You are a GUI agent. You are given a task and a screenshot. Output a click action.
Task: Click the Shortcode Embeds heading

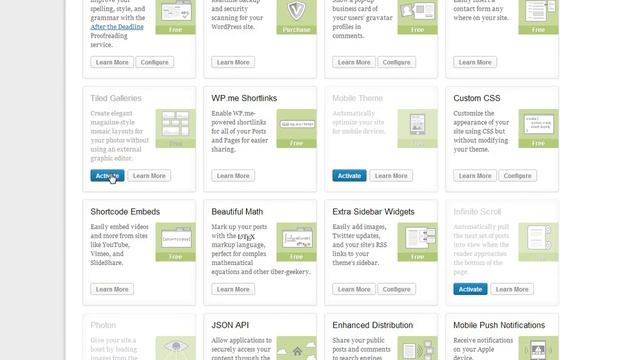click(x=125, y=211)
